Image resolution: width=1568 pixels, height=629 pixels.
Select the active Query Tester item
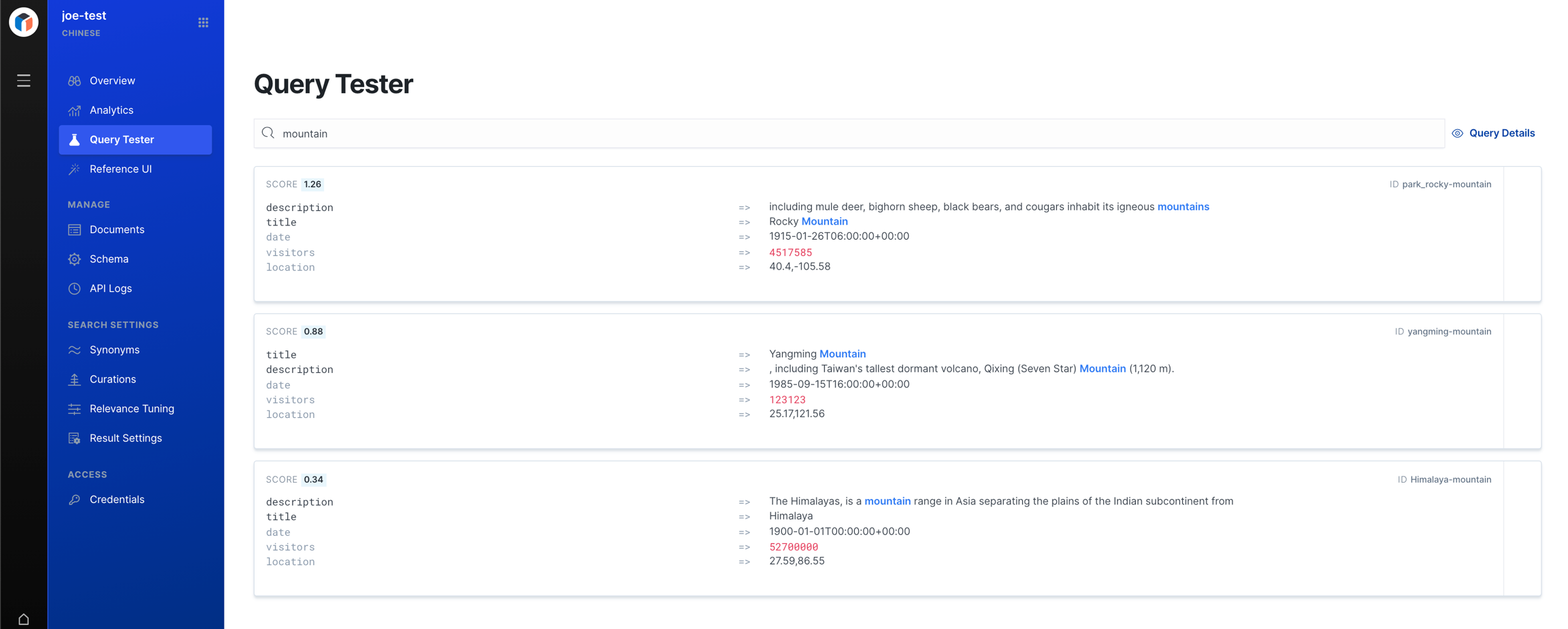[x=135, y=140]
